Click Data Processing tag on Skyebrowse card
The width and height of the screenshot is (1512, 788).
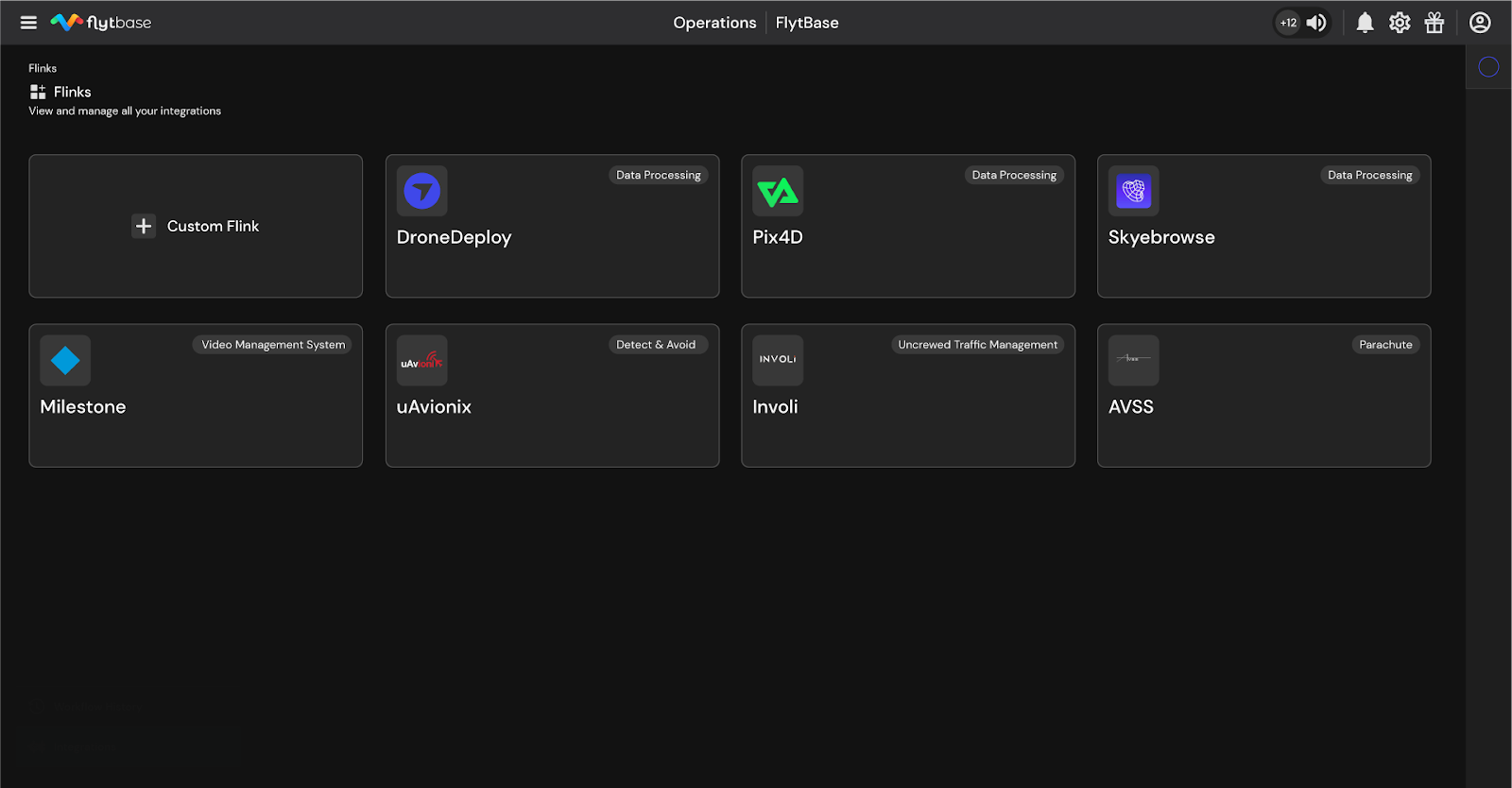[x=1370, y=175]
